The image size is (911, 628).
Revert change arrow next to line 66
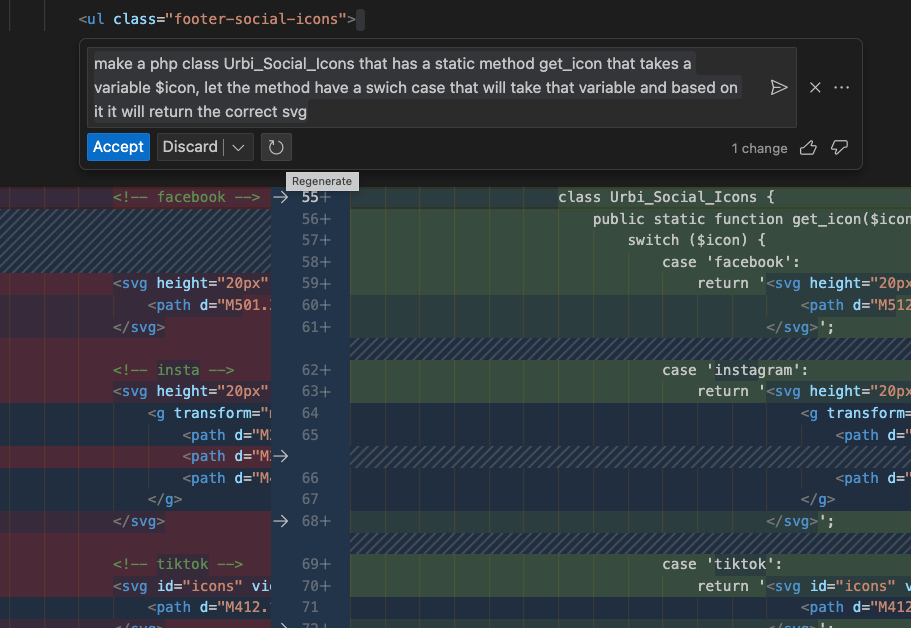pos(281,456)
